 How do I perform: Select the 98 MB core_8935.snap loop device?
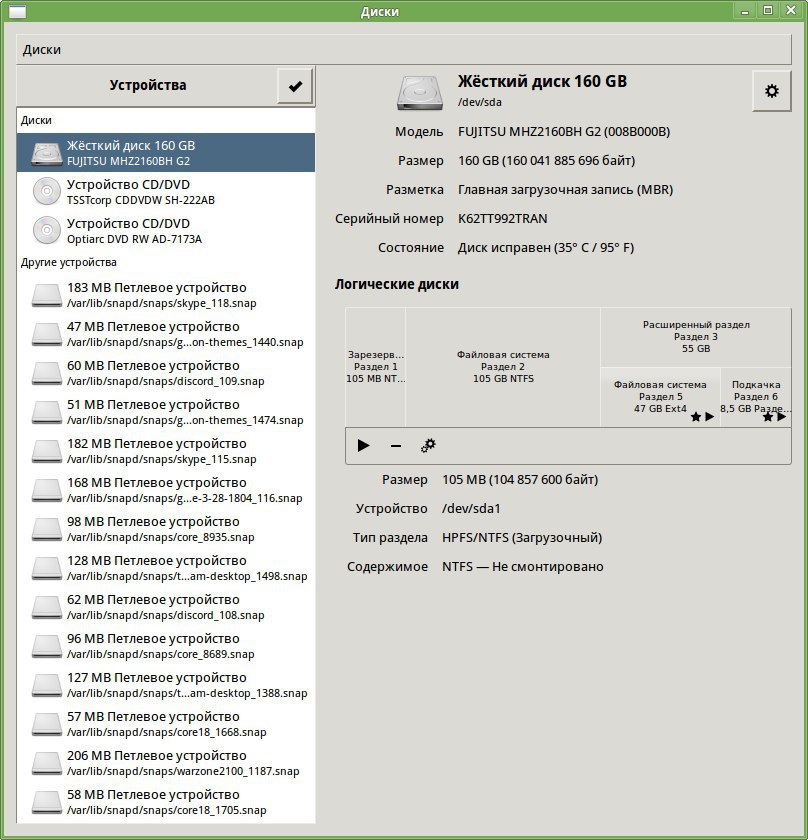(x=166, y=529)
